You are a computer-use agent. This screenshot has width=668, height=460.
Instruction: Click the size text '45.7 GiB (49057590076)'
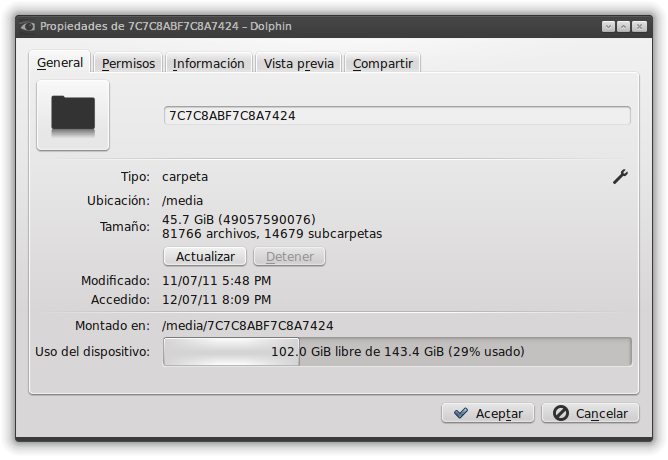[239, 219]
